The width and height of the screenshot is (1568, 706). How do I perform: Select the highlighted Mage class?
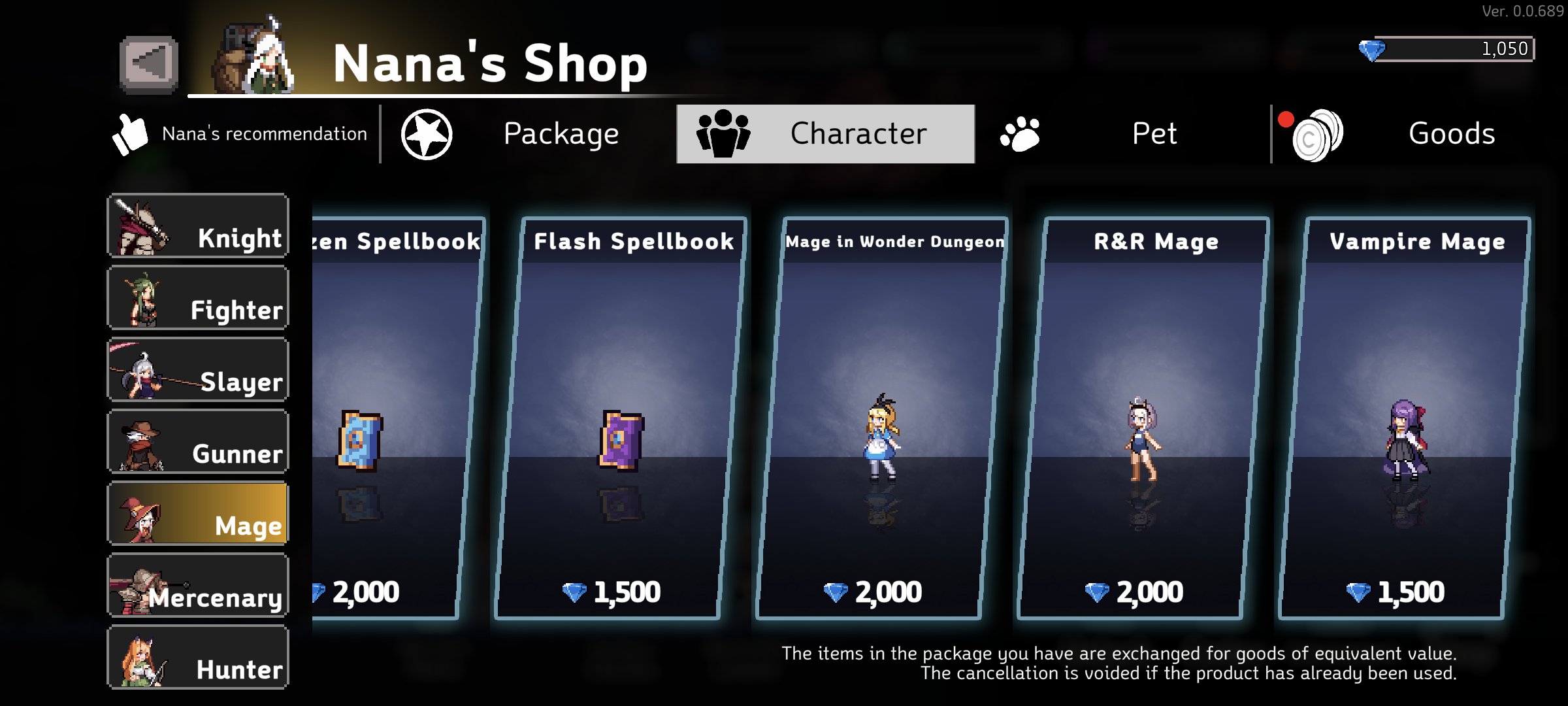pos(198,513)
